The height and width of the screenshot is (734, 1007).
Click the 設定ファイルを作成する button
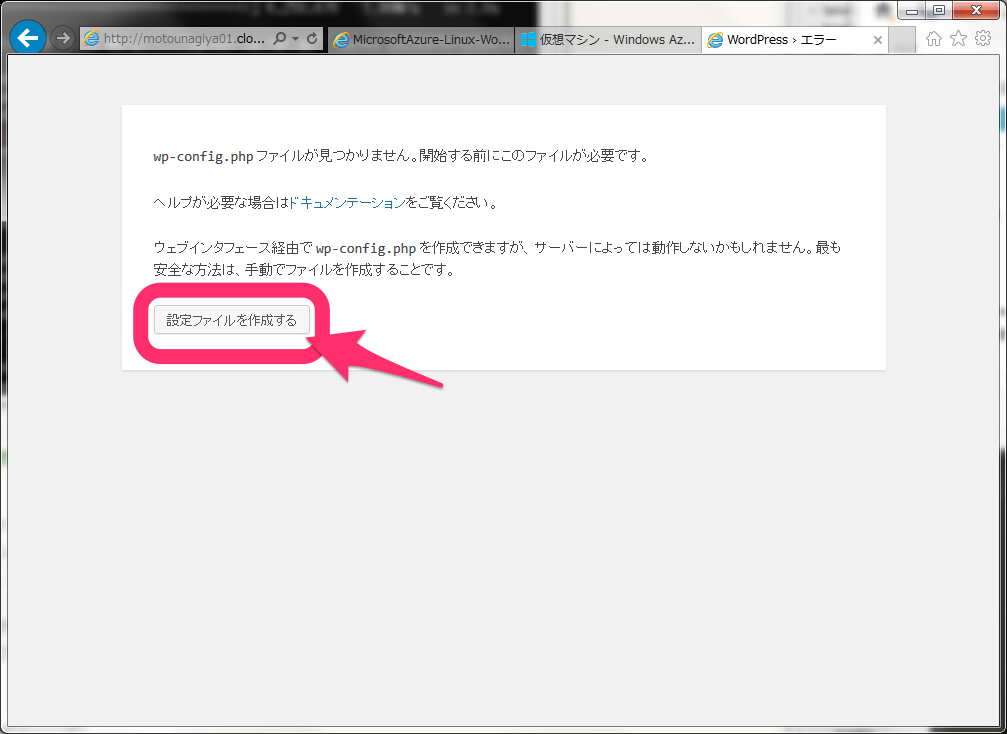point(232,320)
